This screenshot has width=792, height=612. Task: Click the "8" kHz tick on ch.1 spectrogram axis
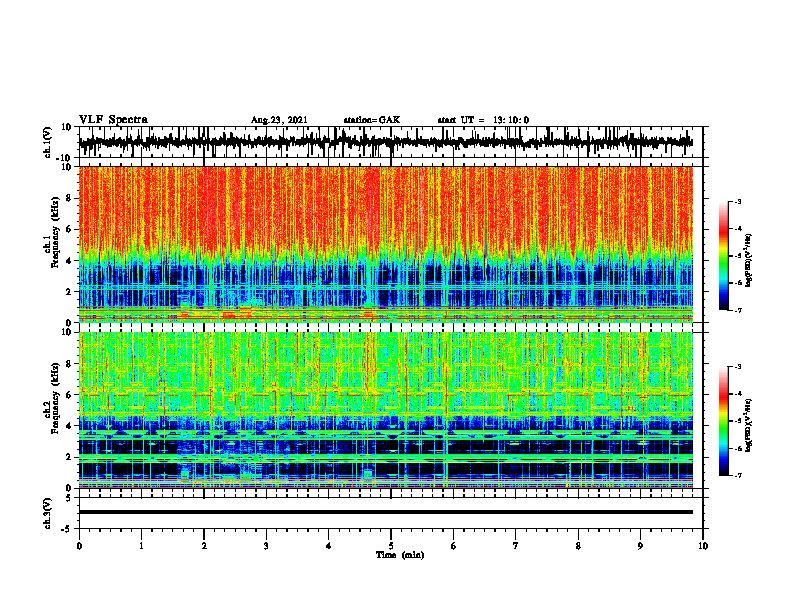tap(69, 198)
